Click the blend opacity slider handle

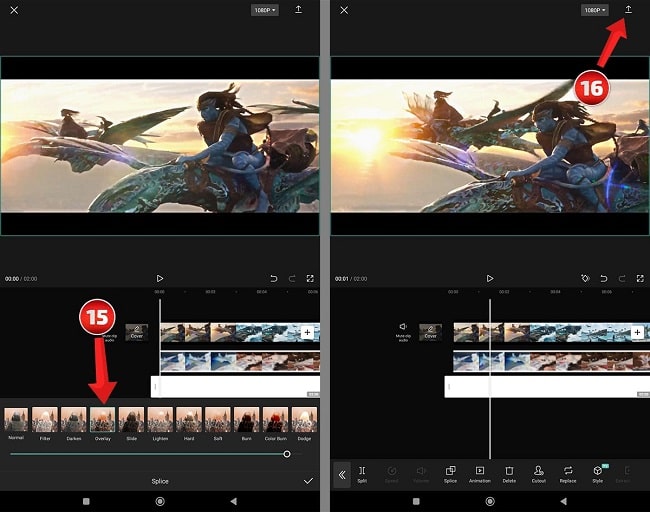[287, 454]
